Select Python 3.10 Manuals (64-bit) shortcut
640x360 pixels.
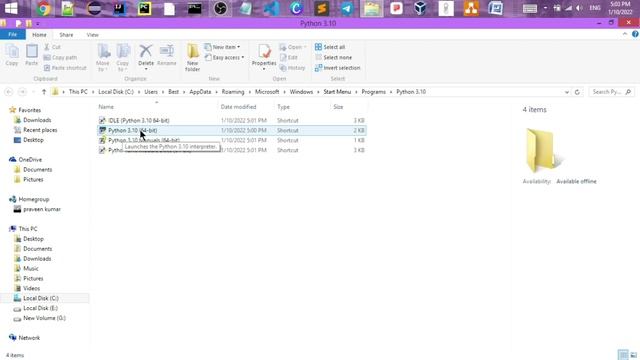point(231,140)
